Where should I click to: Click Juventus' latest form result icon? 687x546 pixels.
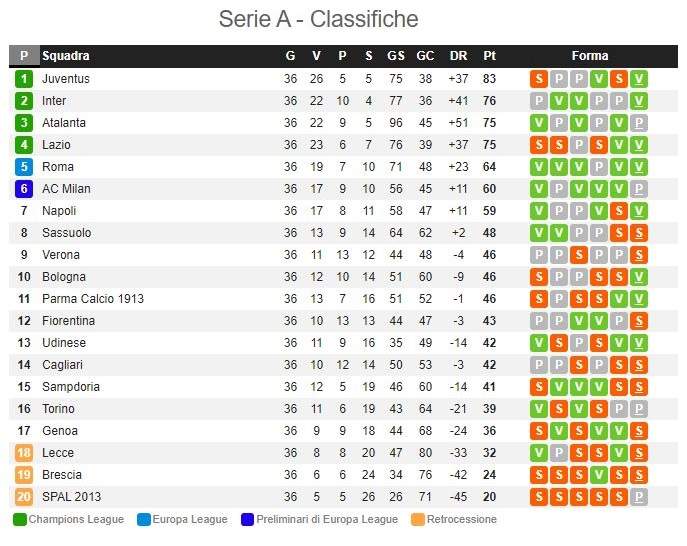639,79
